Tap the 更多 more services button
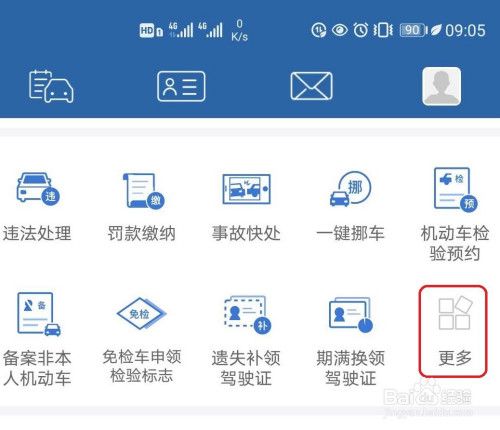Viewport: 500px width, 430px height. [453, 331]
